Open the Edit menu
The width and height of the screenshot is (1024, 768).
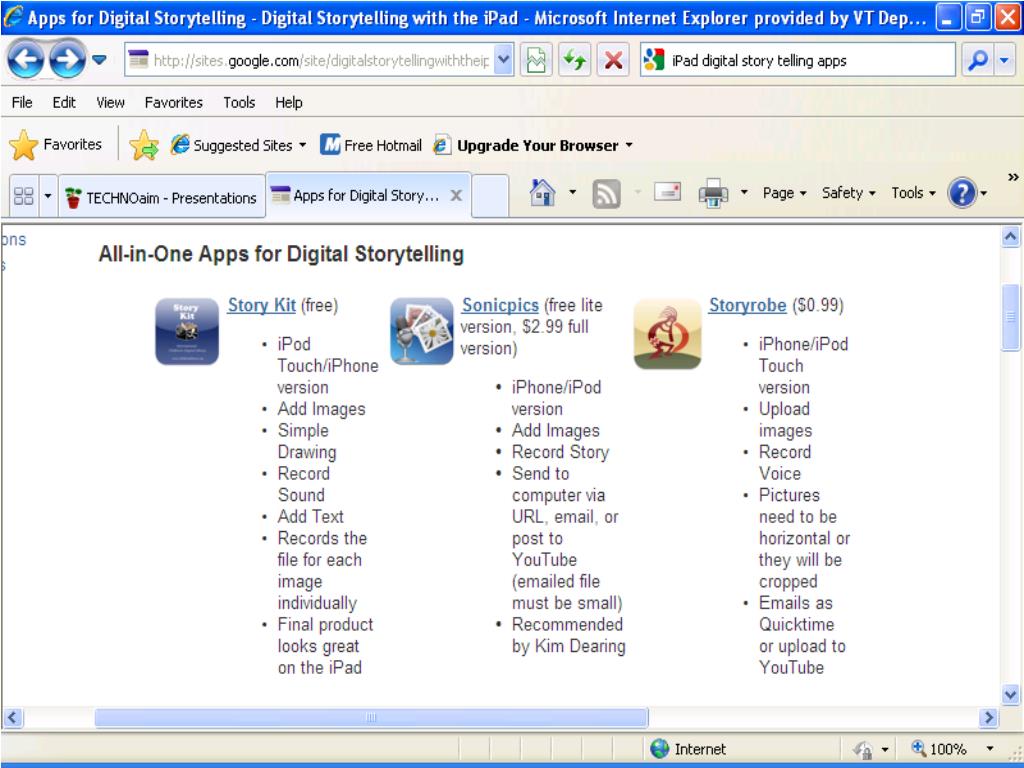(64, 103)
